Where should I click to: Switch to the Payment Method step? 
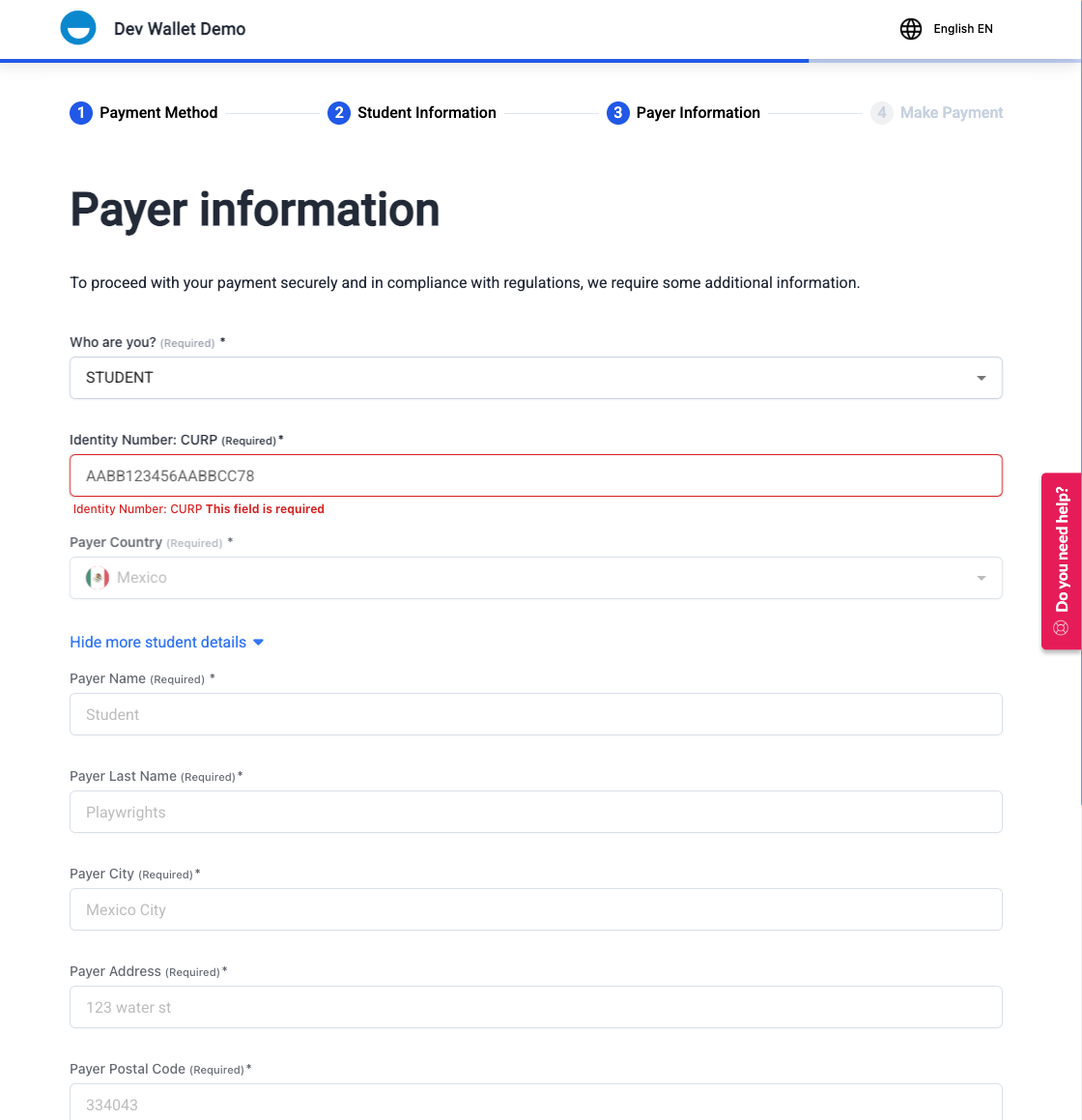click(157, 113)
